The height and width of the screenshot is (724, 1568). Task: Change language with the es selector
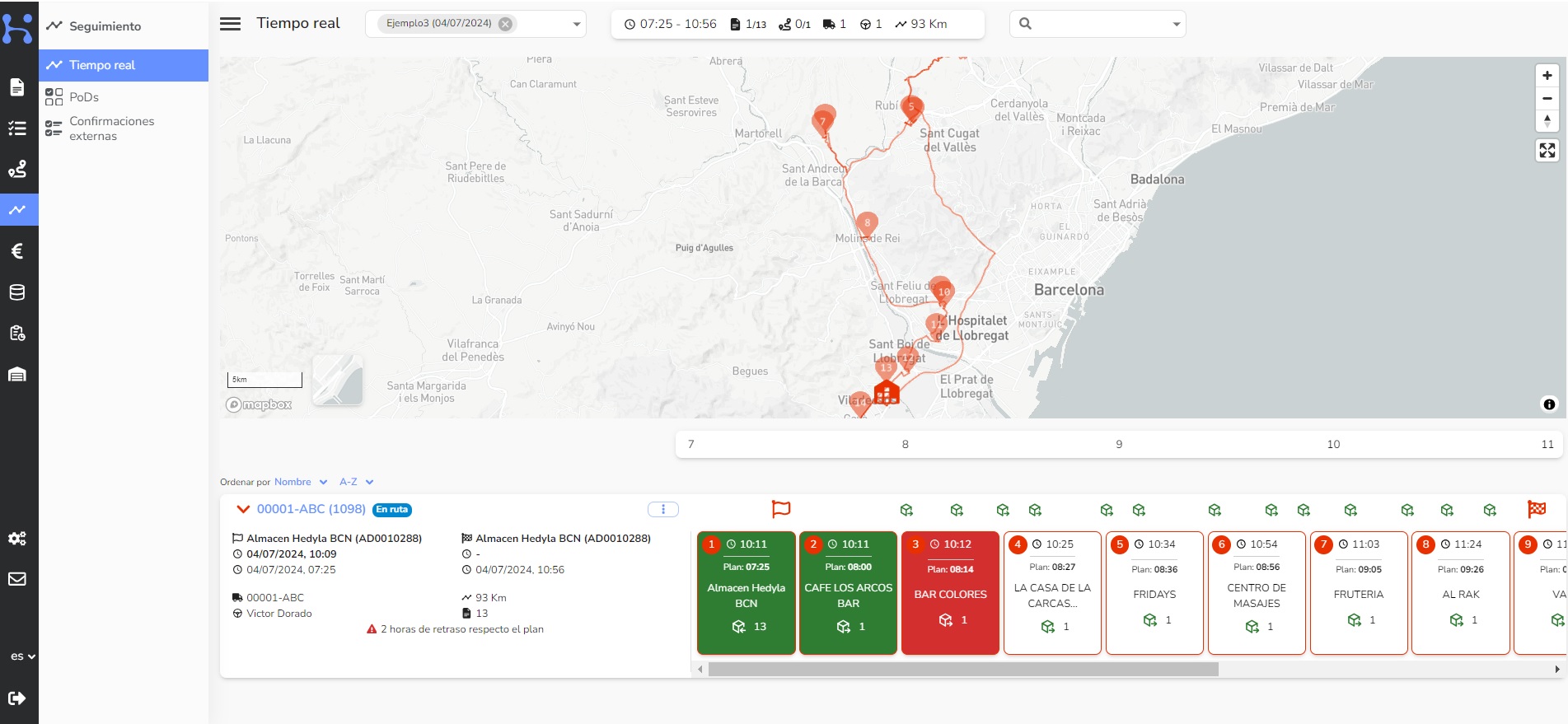click(x=23, y=656)
